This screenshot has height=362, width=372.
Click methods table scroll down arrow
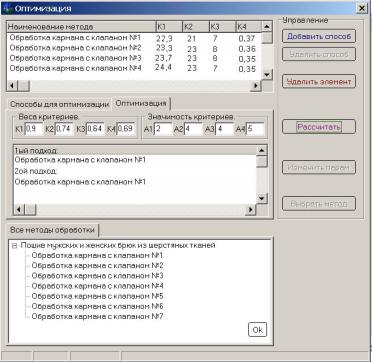click(x=267, y=74)
